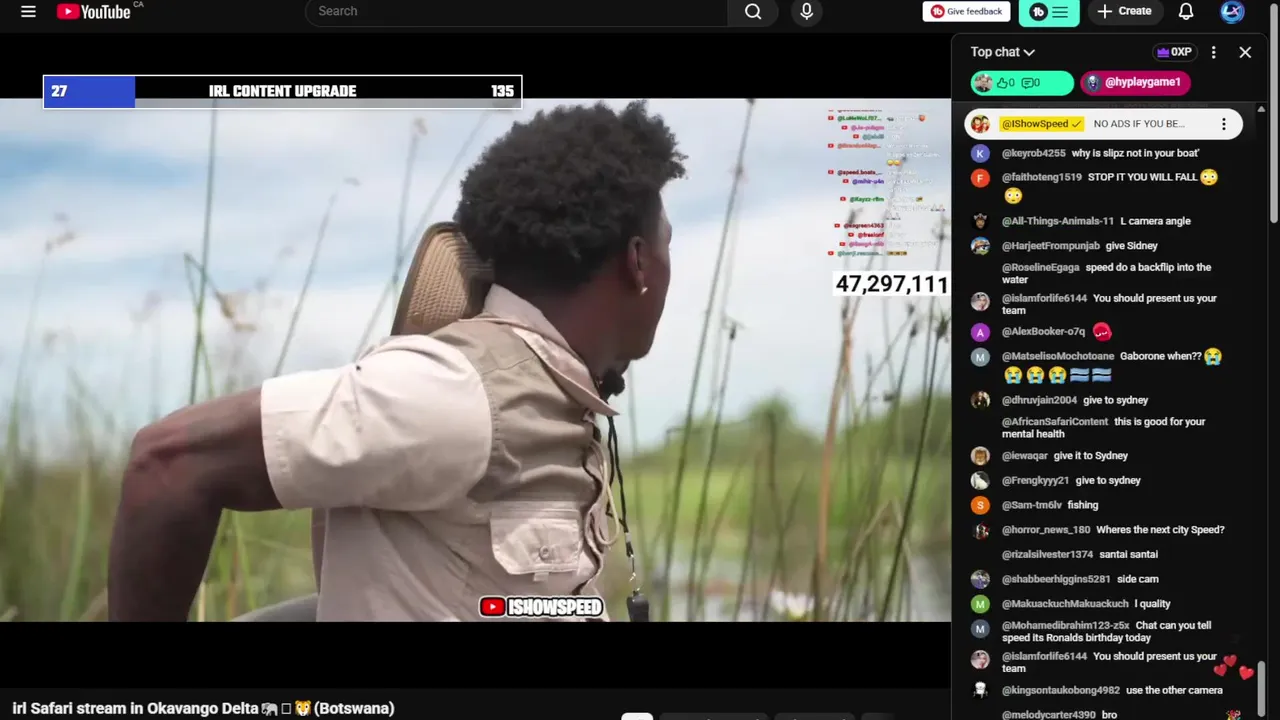Click @Mohamedibrahim123-z5x avatar
Image resolution: width=1280 pixels, height=720 pixels.
[x=980, y=629]
